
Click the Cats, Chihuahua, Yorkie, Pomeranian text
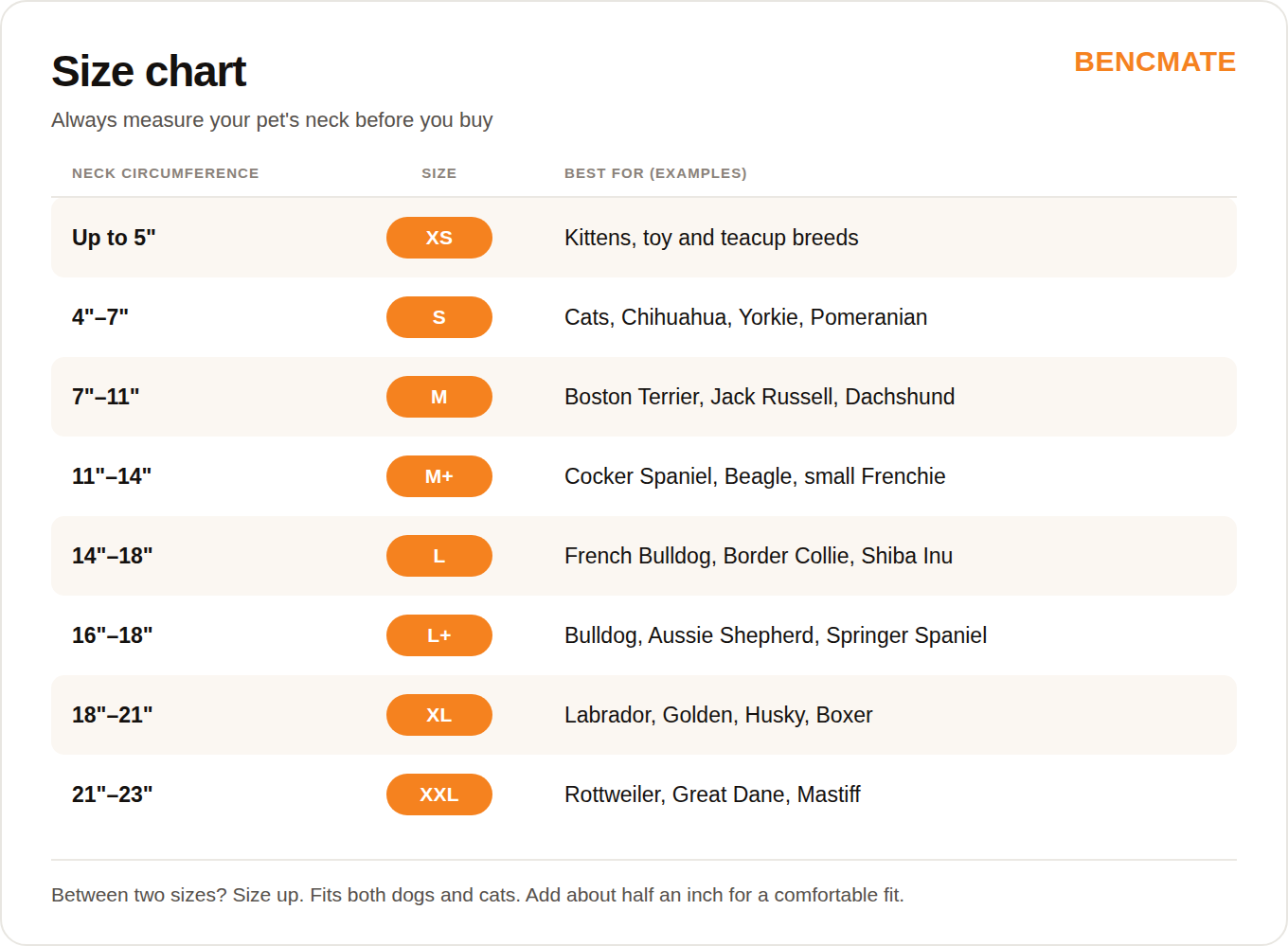point(745,317)
